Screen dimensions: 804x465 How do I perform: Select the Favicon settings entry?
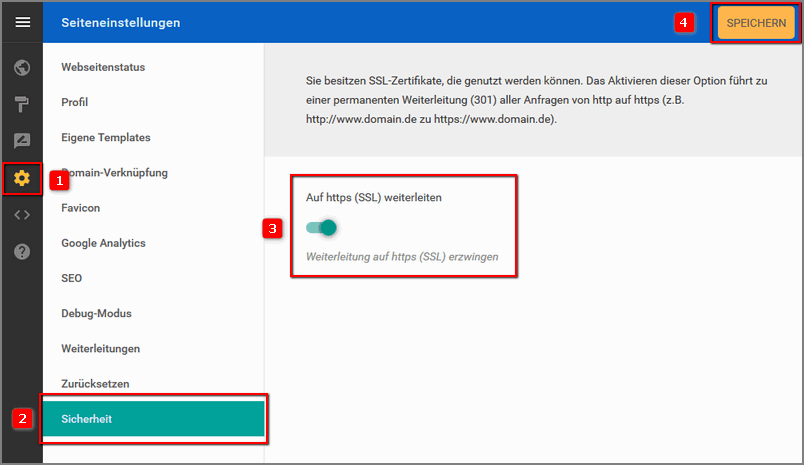[x=81, y=208]
